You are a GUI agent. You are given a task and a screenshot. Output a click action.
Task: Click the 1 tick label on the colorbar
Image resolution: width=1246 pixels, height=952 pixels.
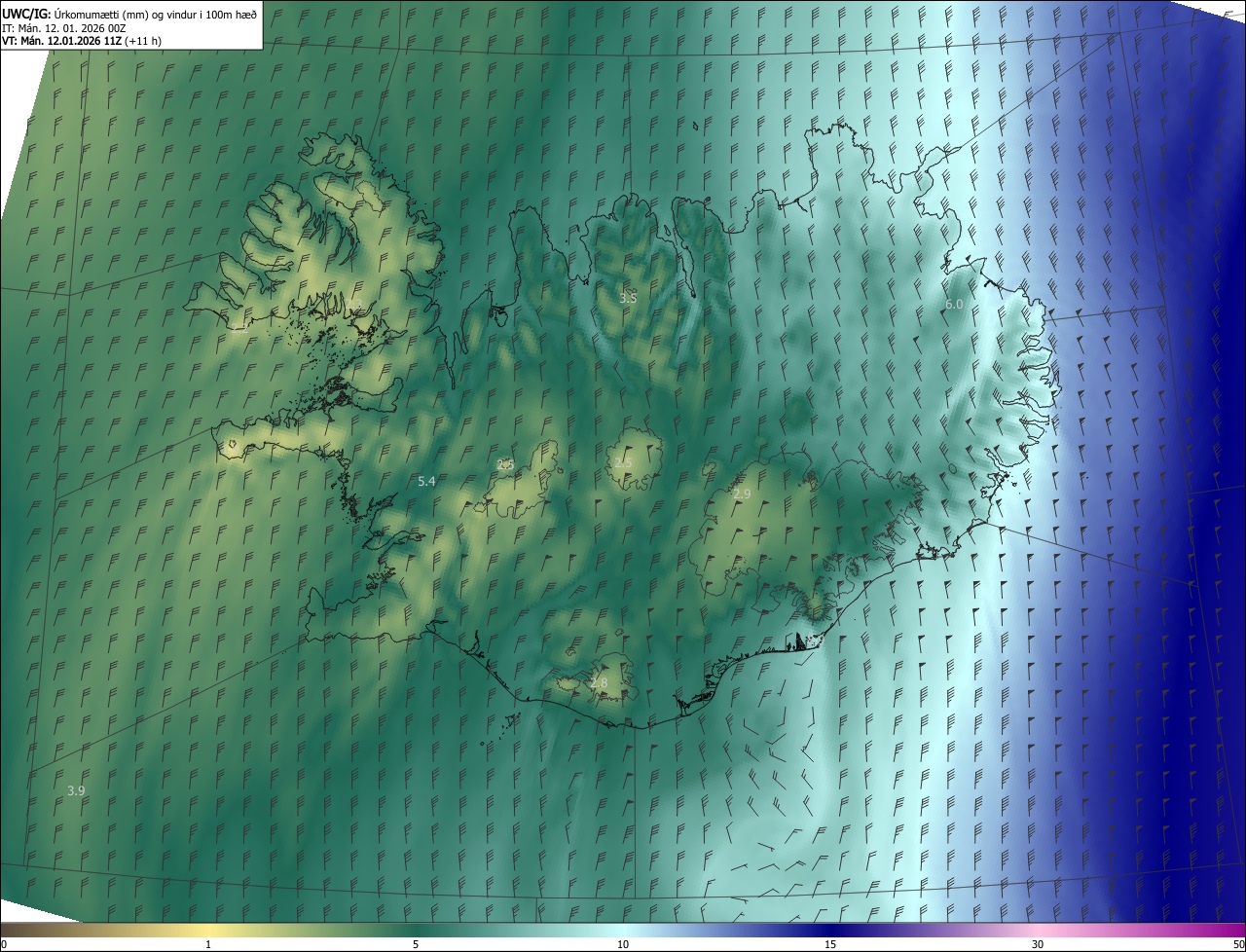pos(208,944)
